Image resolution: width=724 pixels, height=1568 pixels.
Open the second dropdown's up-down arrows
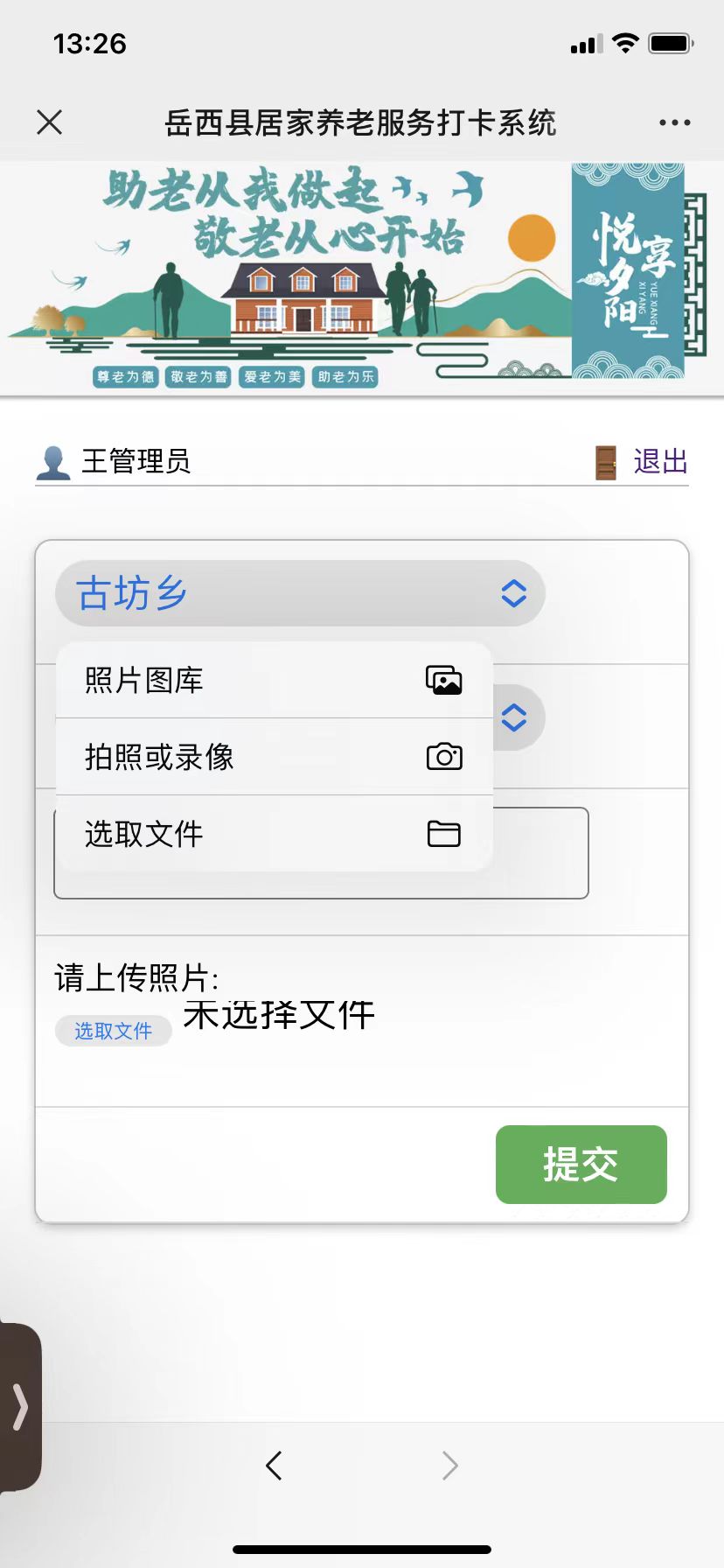coord(514,717)
